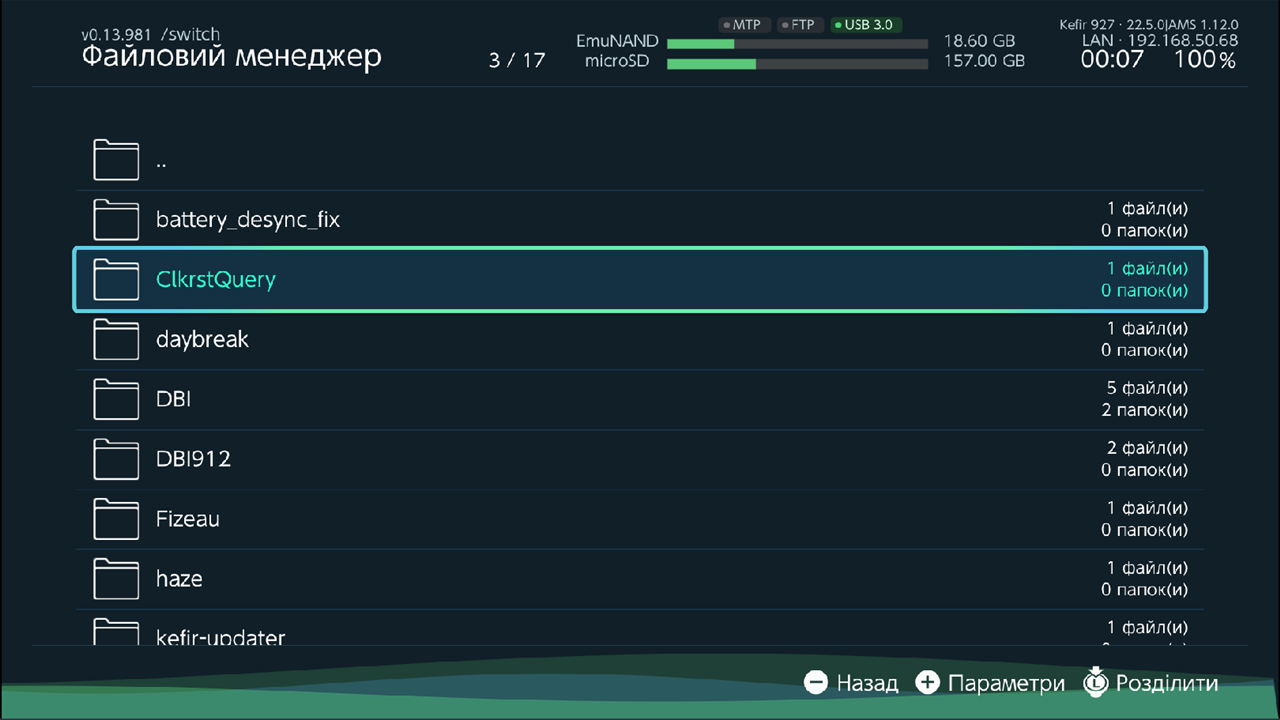Click the Файловий менеджер title
This screenshot has height=720, width=1280.
[231, 57]
